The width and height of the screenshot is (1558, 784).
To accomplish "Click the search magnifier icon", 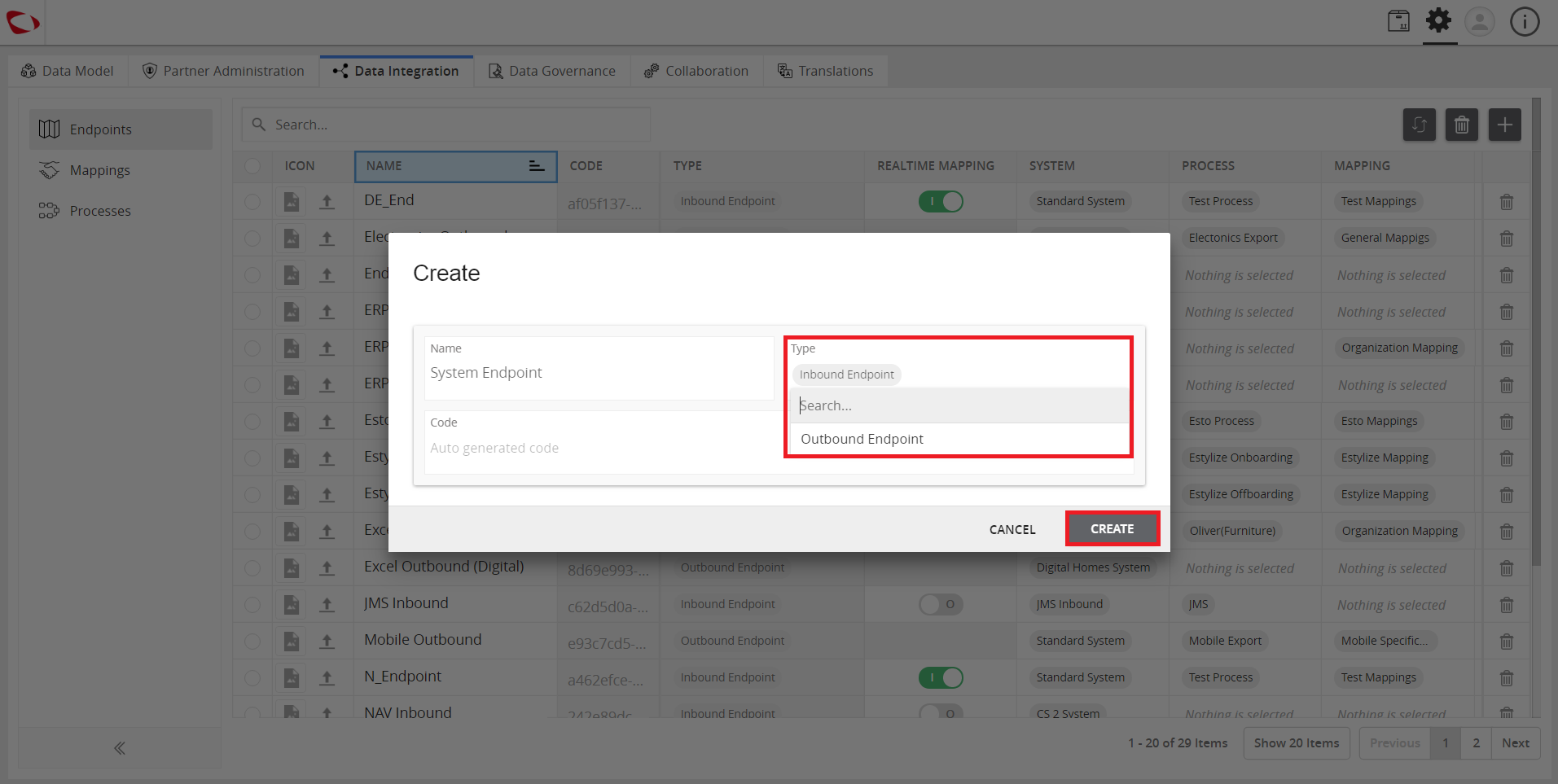I will pos(259,125).
